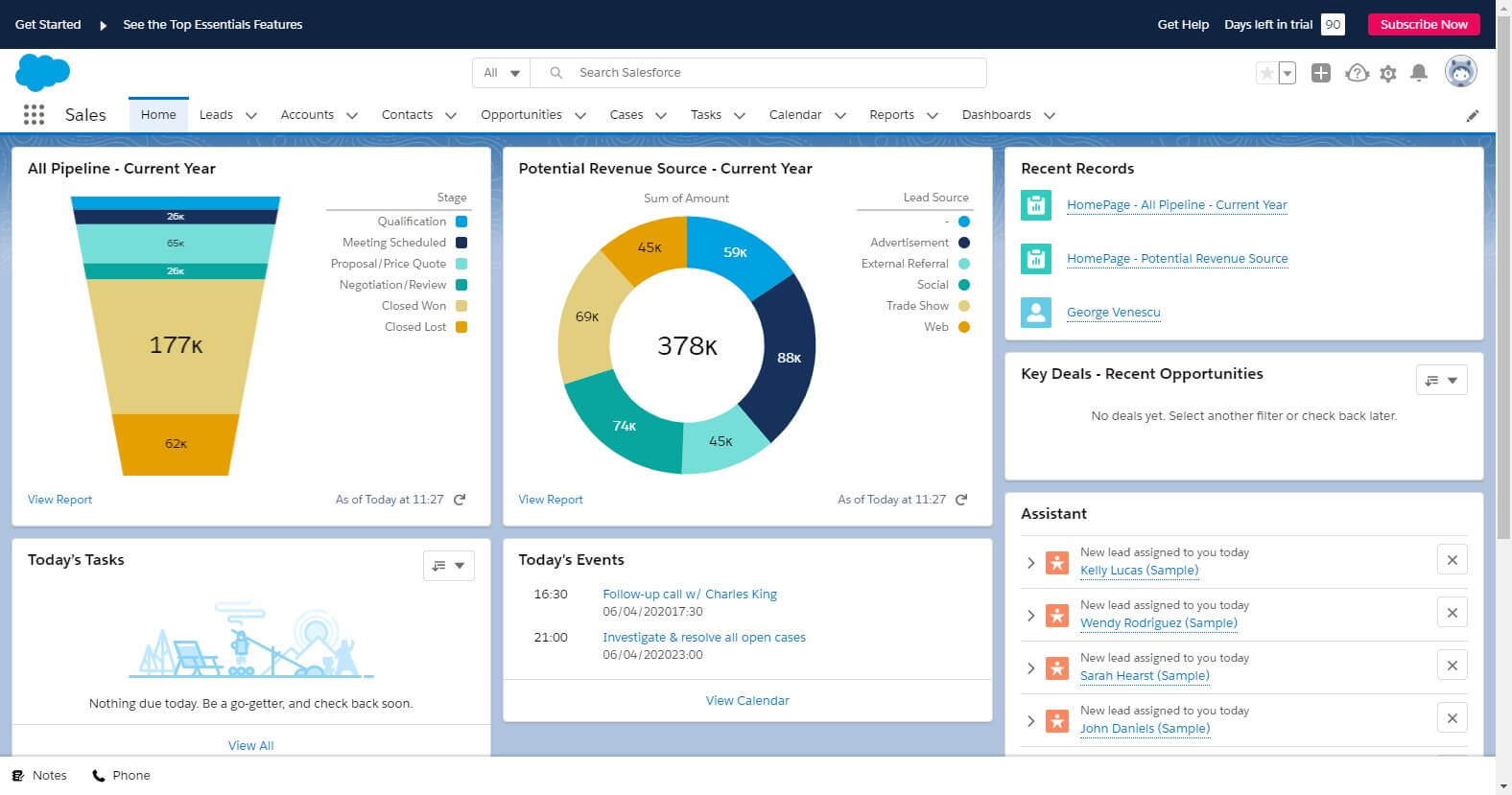1512x795 pixels.
Task: Open the Phone utility in the footer
Action: [121, 776]
